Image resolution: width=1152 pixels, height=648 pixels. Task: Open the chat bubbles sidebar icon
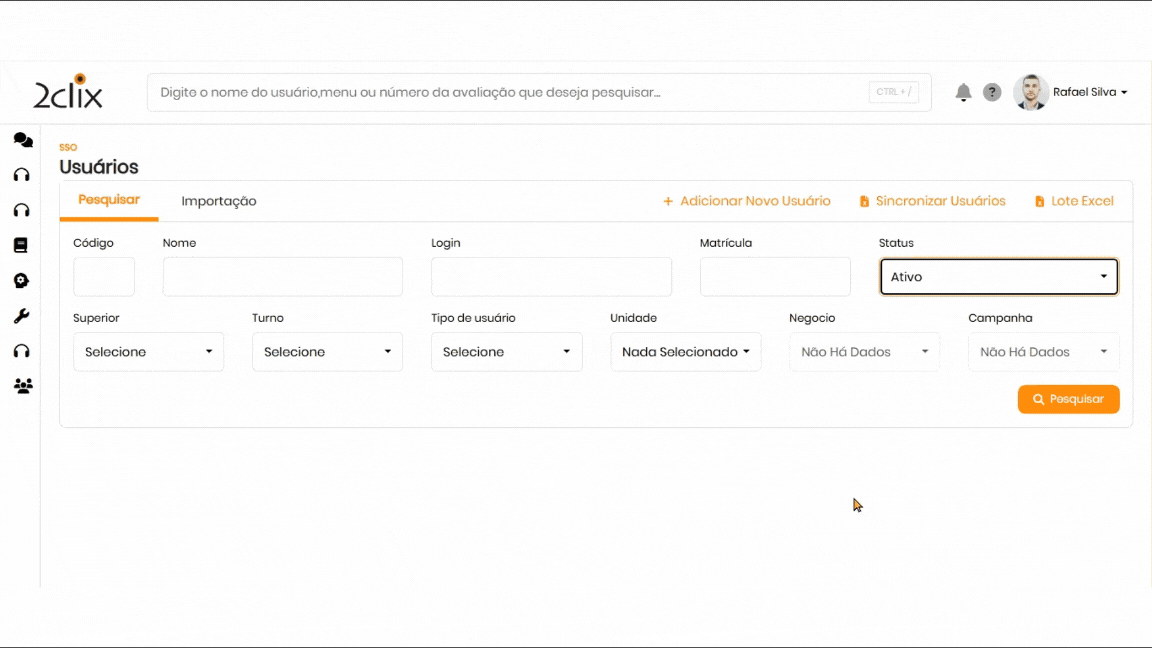point(22,140)
